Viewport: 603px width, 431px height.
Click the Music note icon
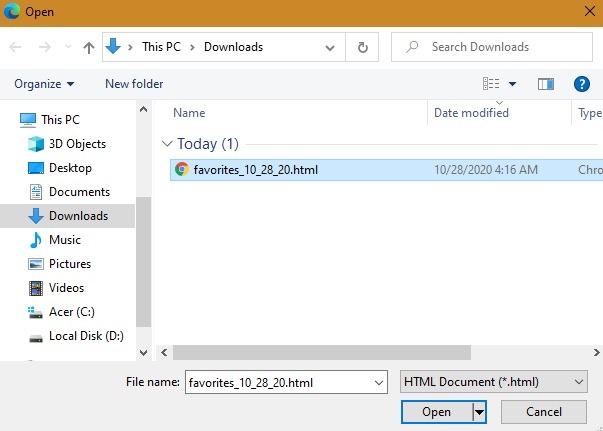36,240
